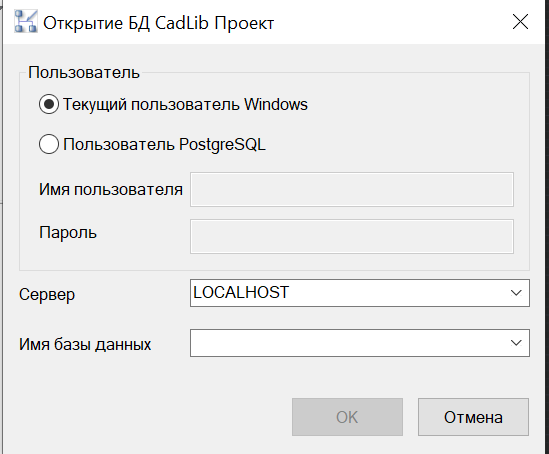Expand the Имя базы данных dropdown arrow
The height and width of the screenshot is (454, 549).
point(516,343)
